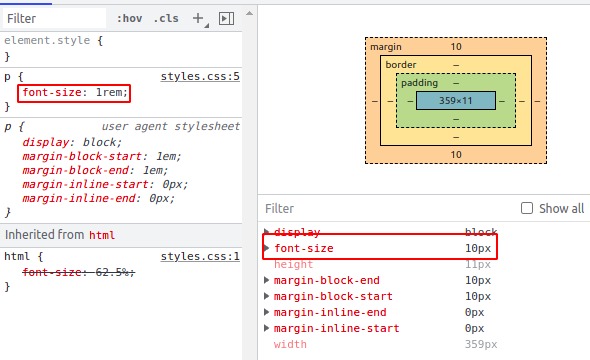Screen dimensions: 590x360
Task: Click the html link in Inherited from
Action: point(102,235)
